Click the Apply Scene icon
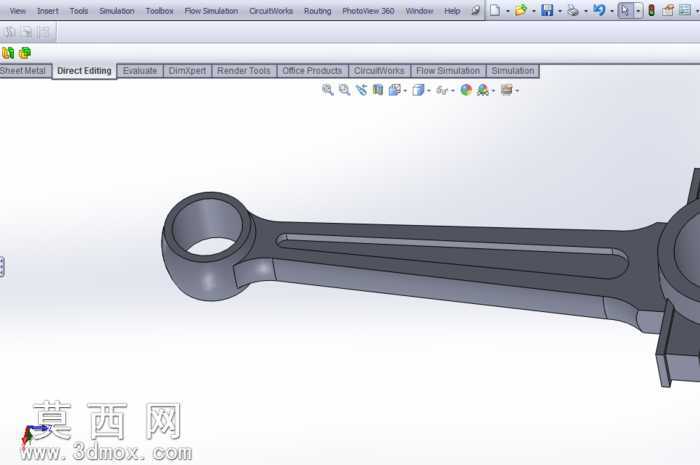 tap(483, 90)
